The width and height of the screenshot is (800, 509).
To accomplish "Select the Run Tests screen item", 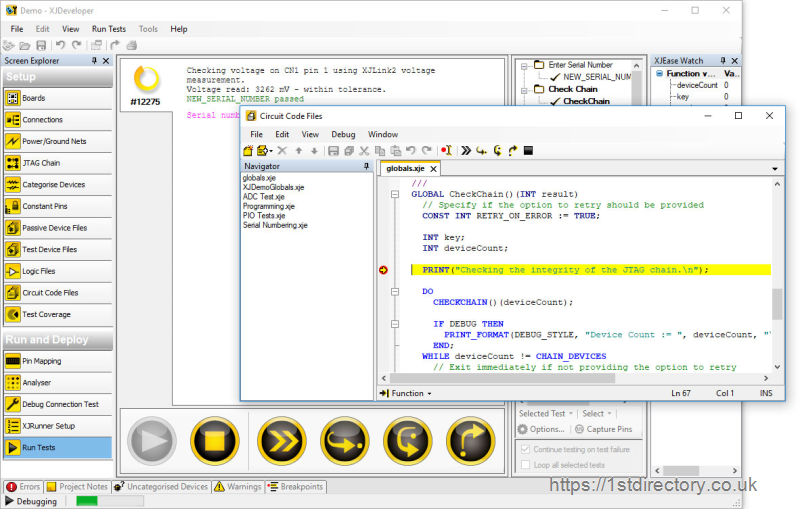I will 58,448.
